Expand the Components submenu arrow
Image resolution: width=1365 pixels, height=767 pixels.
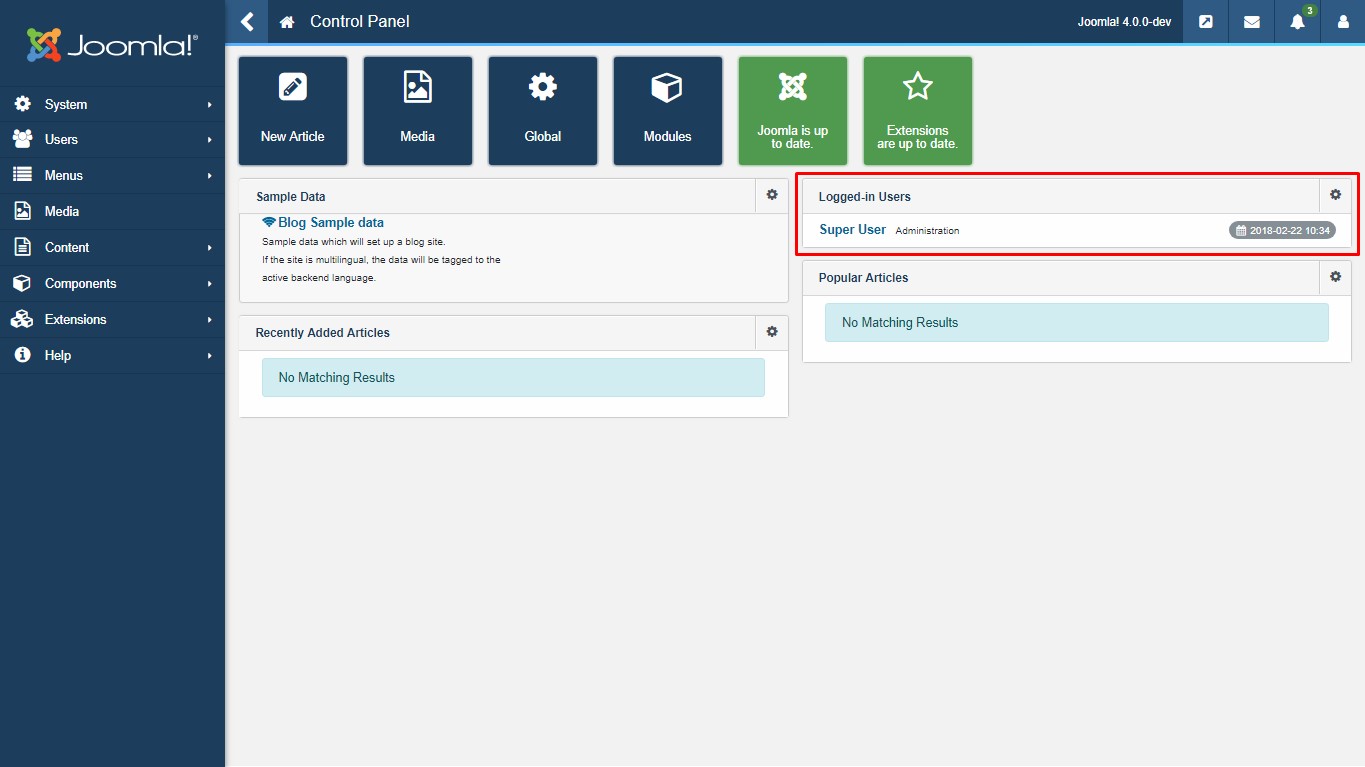point(210,284)
